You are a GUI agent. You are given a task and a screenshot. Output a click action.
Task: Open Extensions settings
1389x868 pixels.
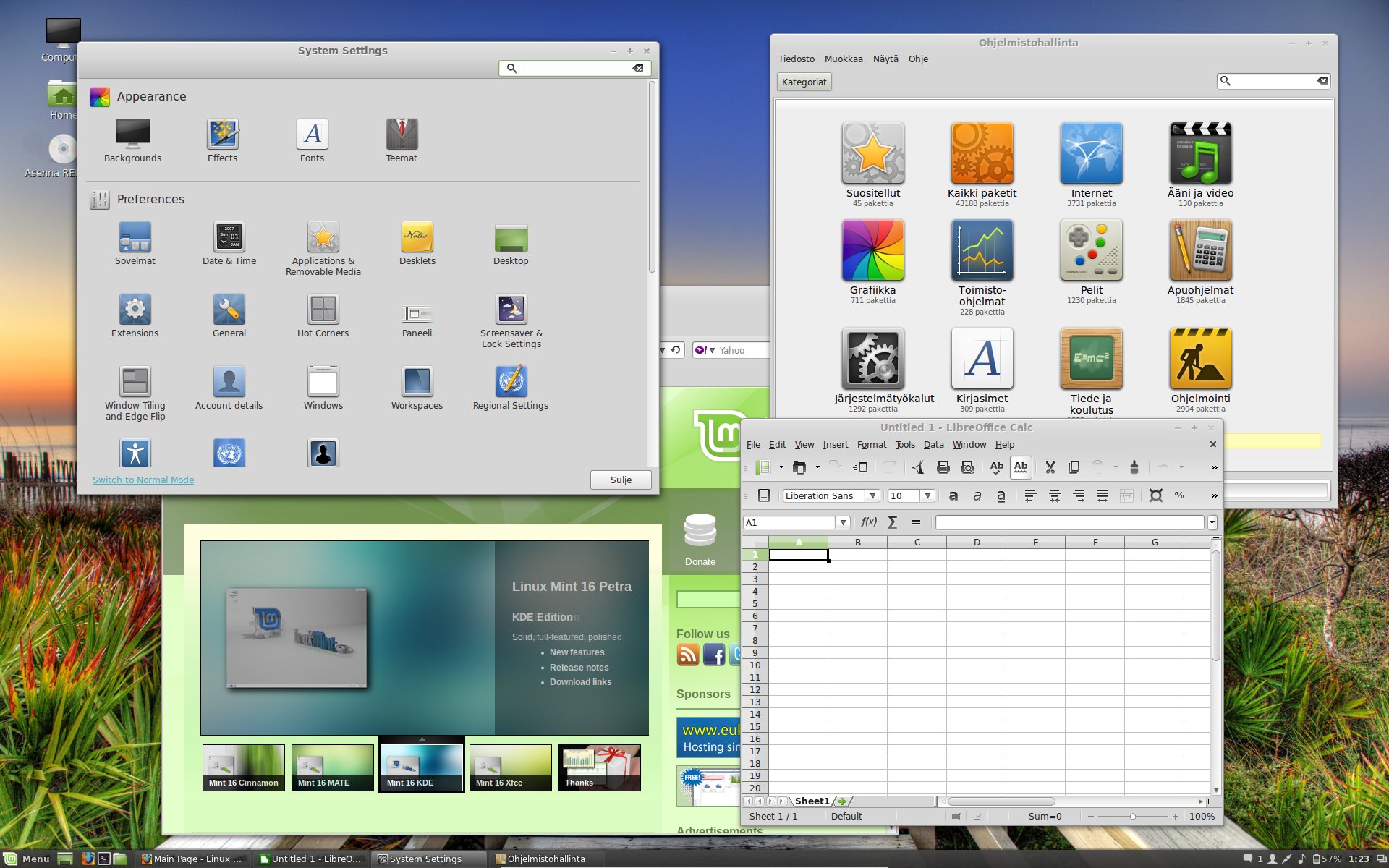tap(135, 315)
